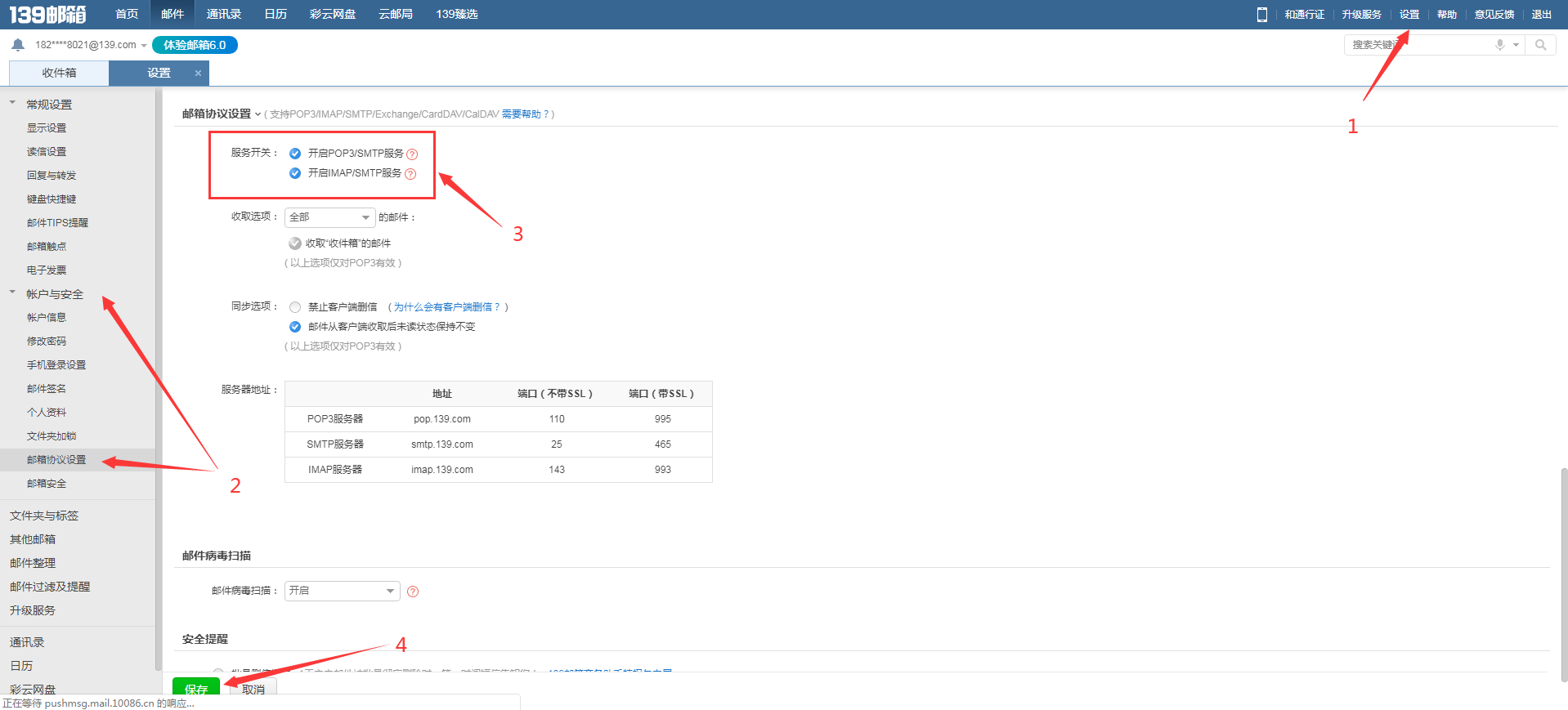Click the microphone voice search icon
Image resolution: width=1568 pixels, height=710 pixels.
pyautogui.click(x=1499, y=45)
